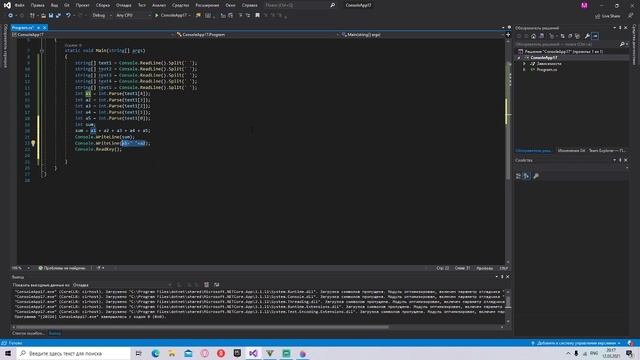Click the output panel horizontal scrollbar
This screenshot has width=640, height=360.
[201, 327]
